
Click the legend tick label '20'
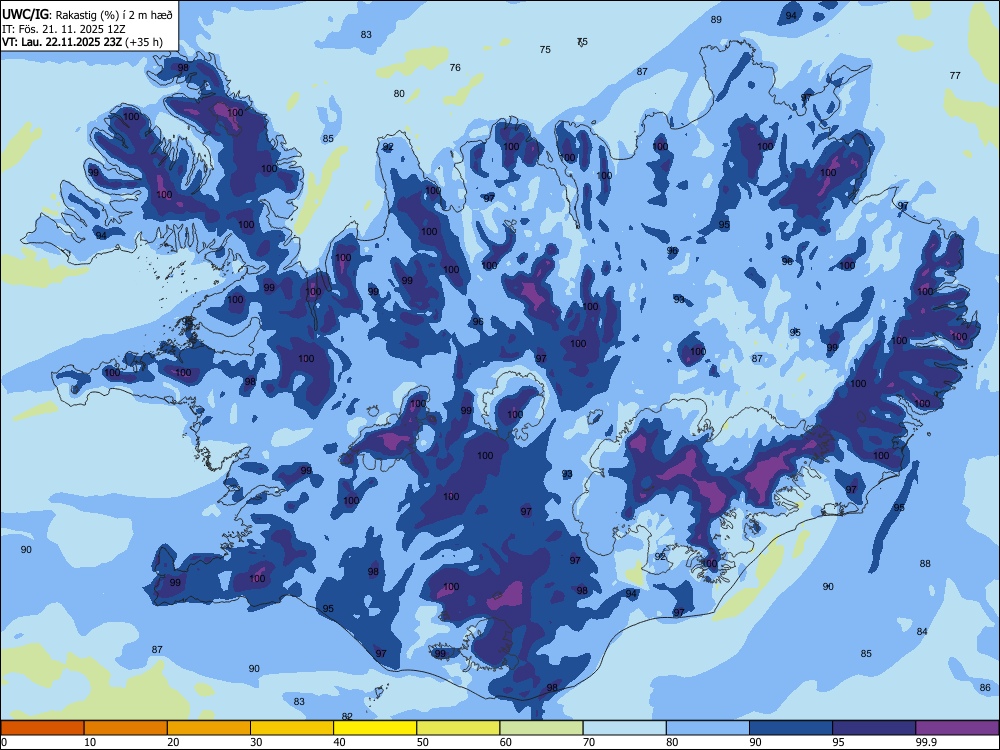[173, 742]
